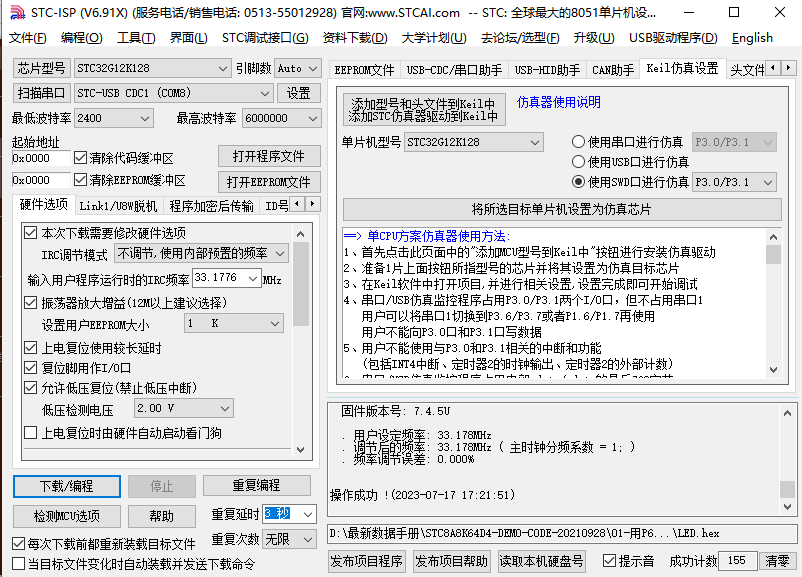The height and width of the screenshot is (577, 802).
Task: Switch to USB-CDC/串口助手 tab
Action: click(x=454, y=70)
